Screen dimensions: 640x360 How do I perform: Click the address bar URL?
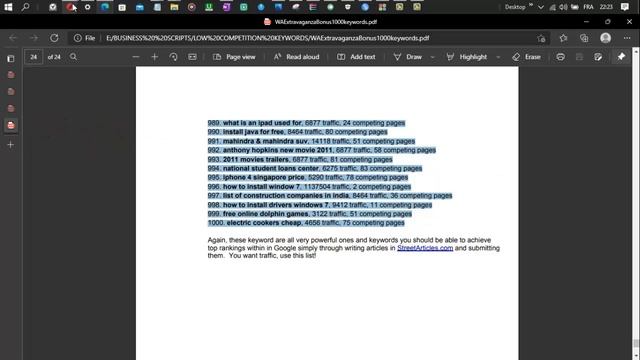coord(267,38)
